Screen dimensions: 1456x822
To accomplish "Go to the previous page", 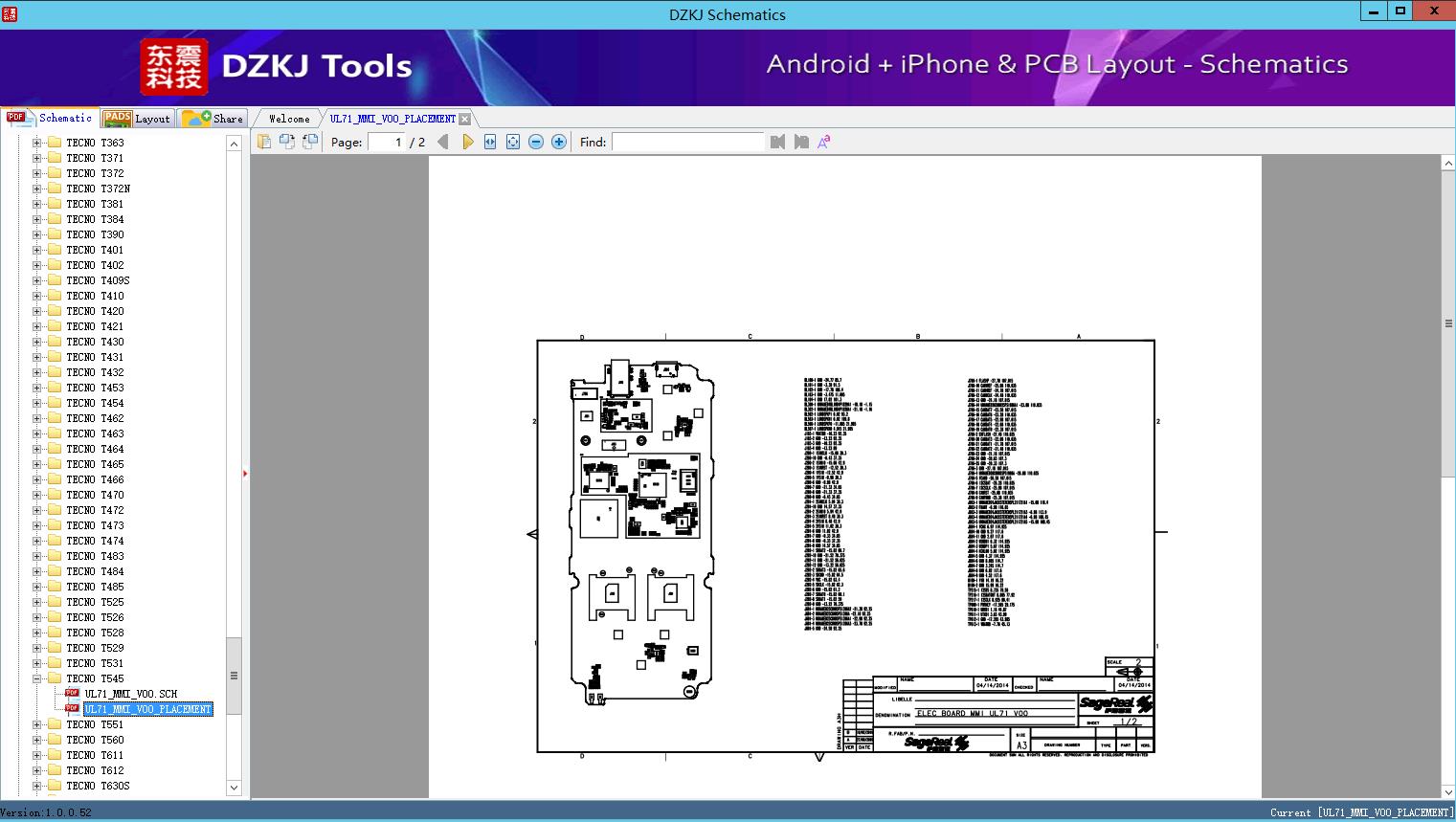I will 442,142.
